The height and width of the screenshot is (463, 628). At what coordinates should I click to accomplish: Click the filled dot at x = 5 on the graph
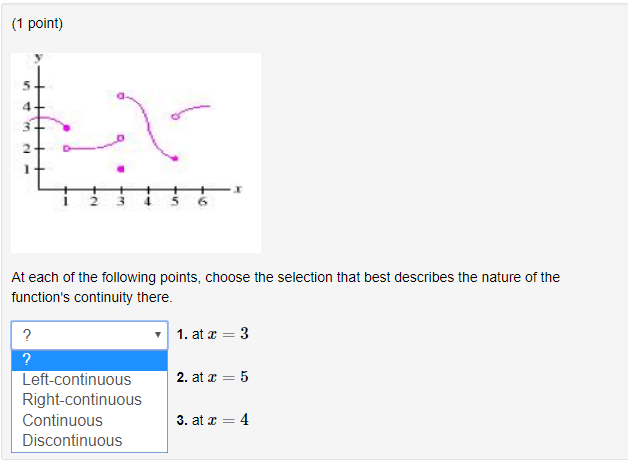(x=175, y=158)
